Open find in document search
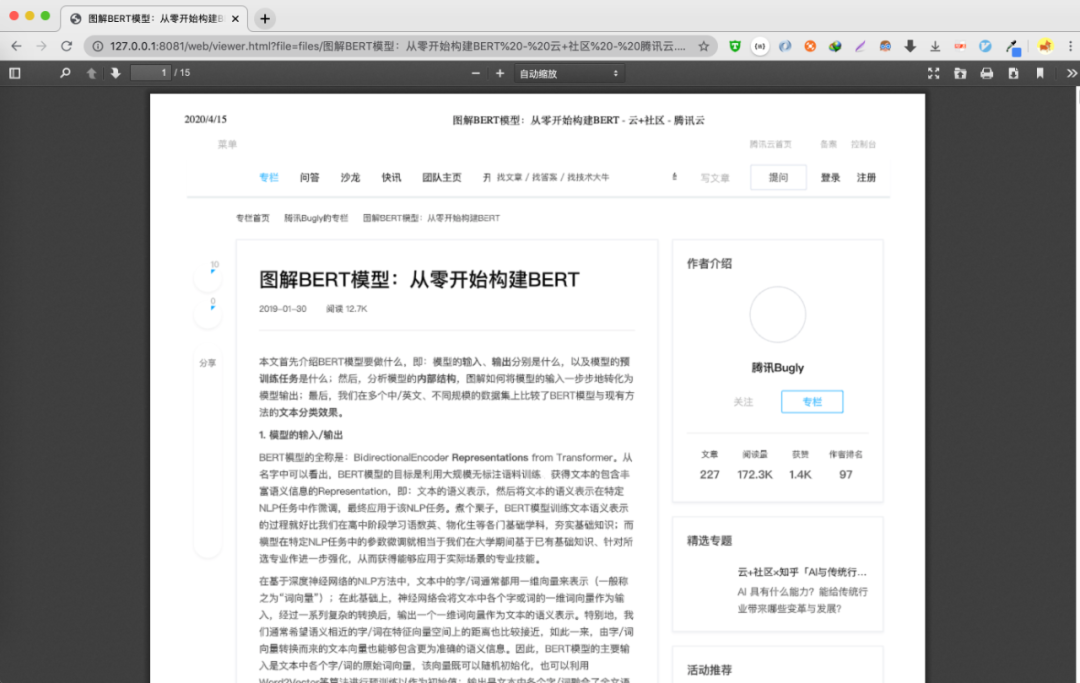1080x683 pixels. (65, 73)
